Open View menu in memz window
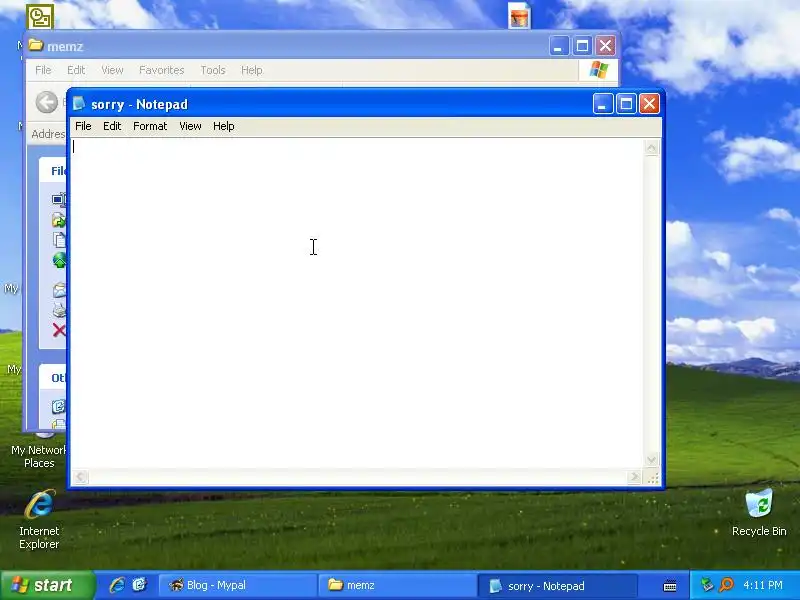Viewport: 800px width, 600px height. 112,70
